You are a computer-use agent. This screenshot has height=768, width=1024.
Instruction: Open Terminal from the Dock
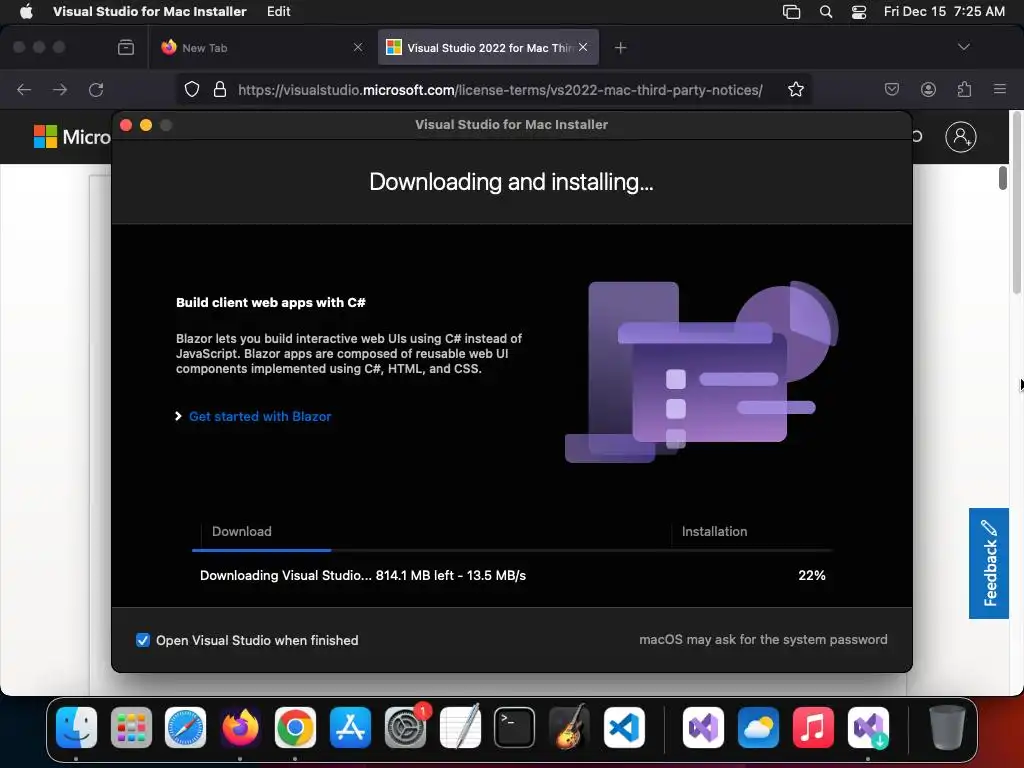pos(515,727)
